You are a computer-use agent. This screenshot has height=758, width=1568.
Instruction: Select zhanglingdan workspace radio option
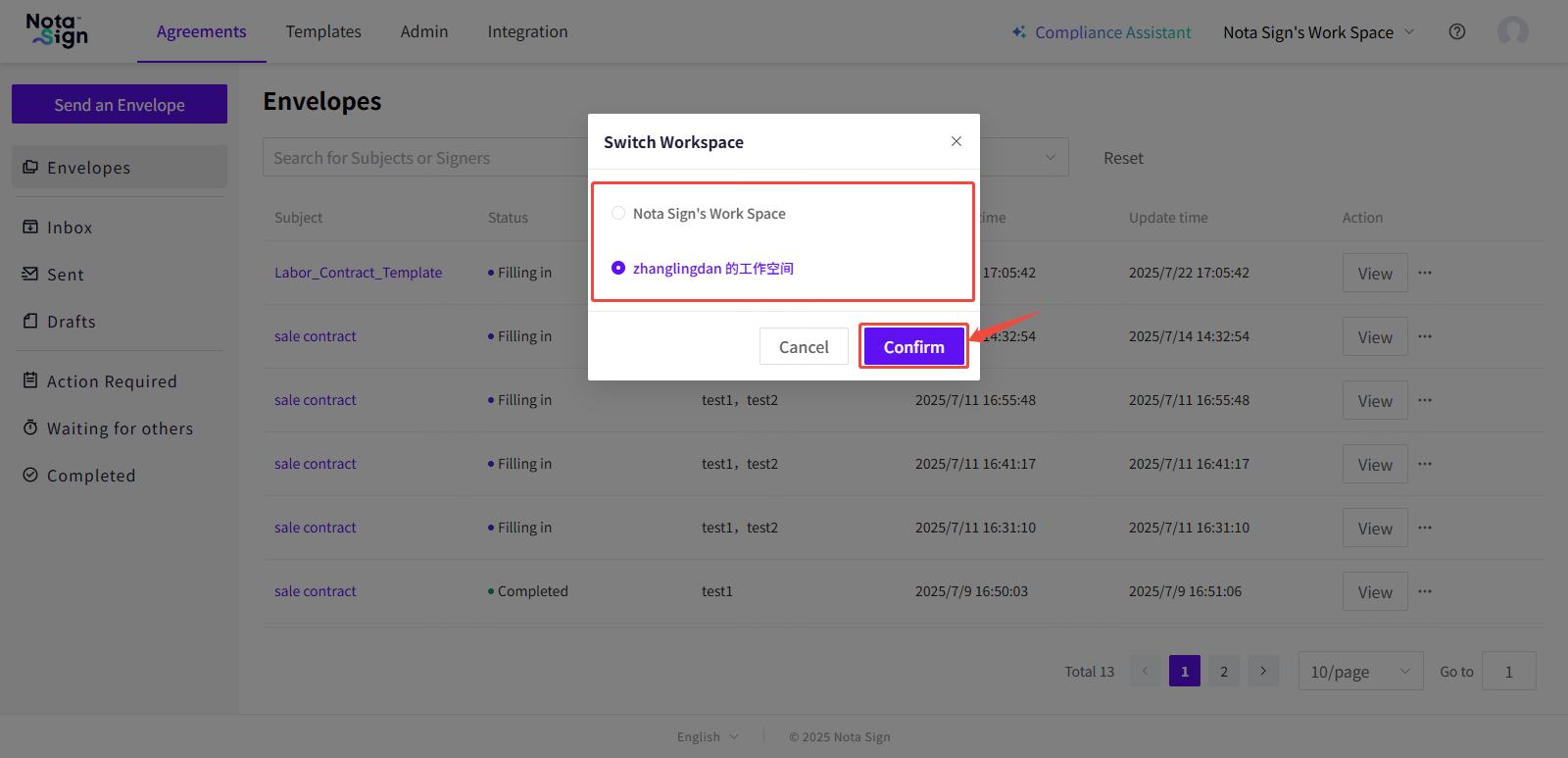point(618,268)
